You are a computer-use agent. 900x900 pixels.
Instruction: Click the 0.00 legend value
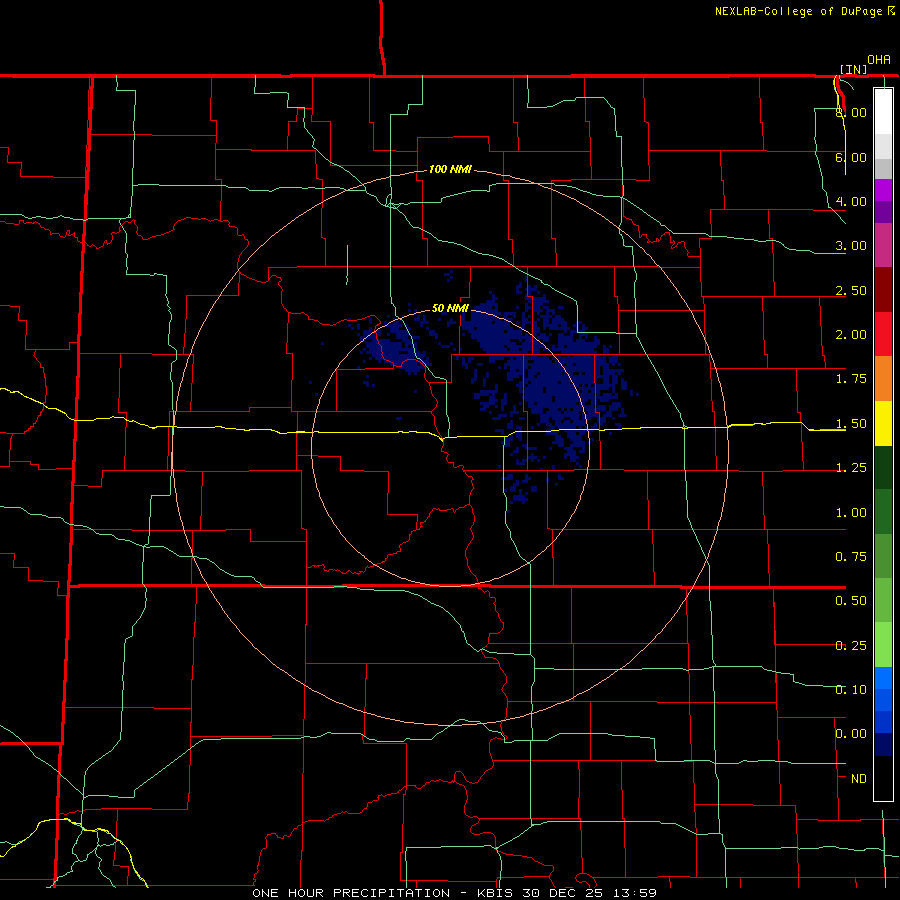click(851, 734)
